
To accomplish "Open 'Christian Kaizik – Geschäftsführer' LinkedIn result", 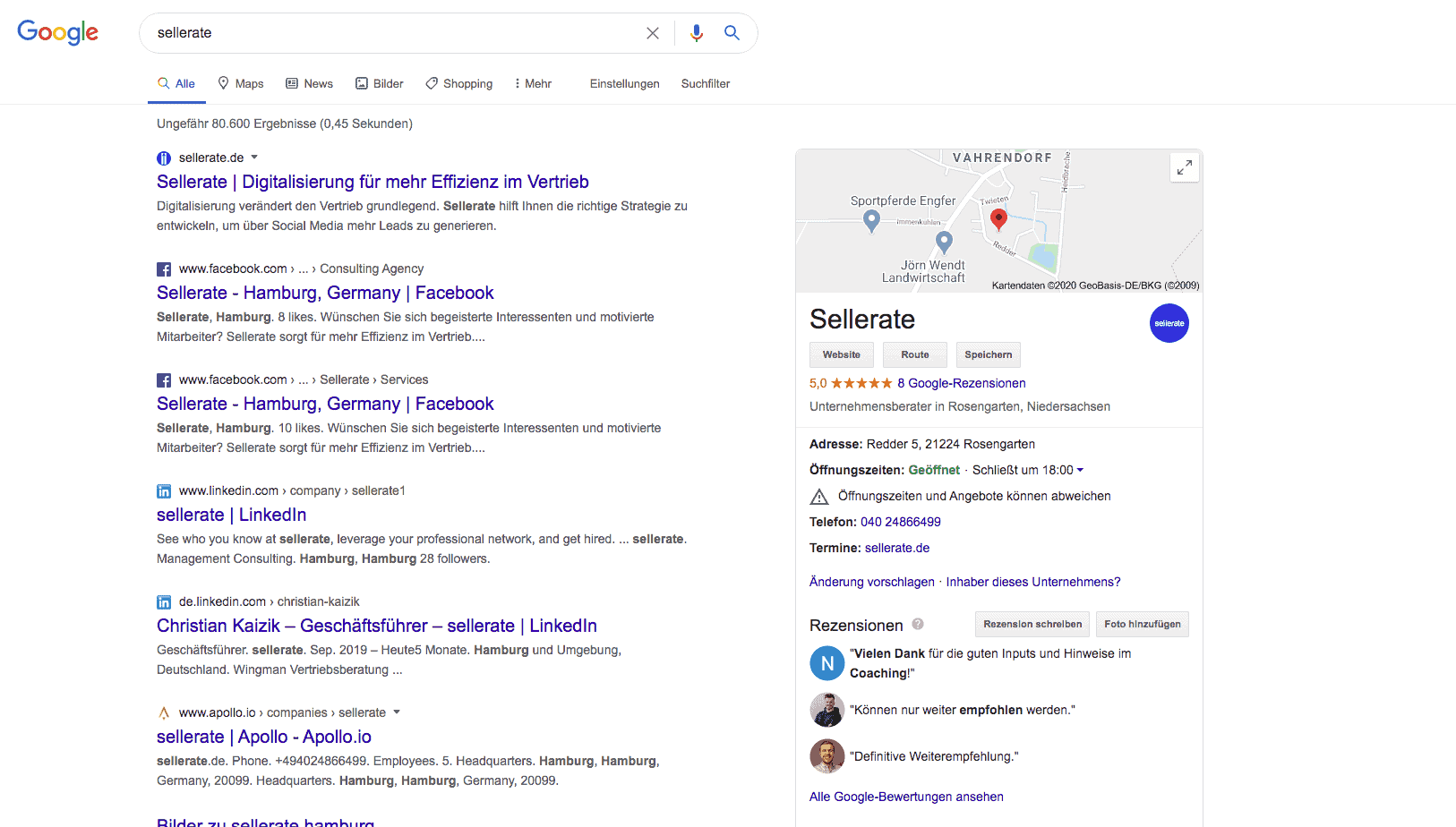I will 377,626.
